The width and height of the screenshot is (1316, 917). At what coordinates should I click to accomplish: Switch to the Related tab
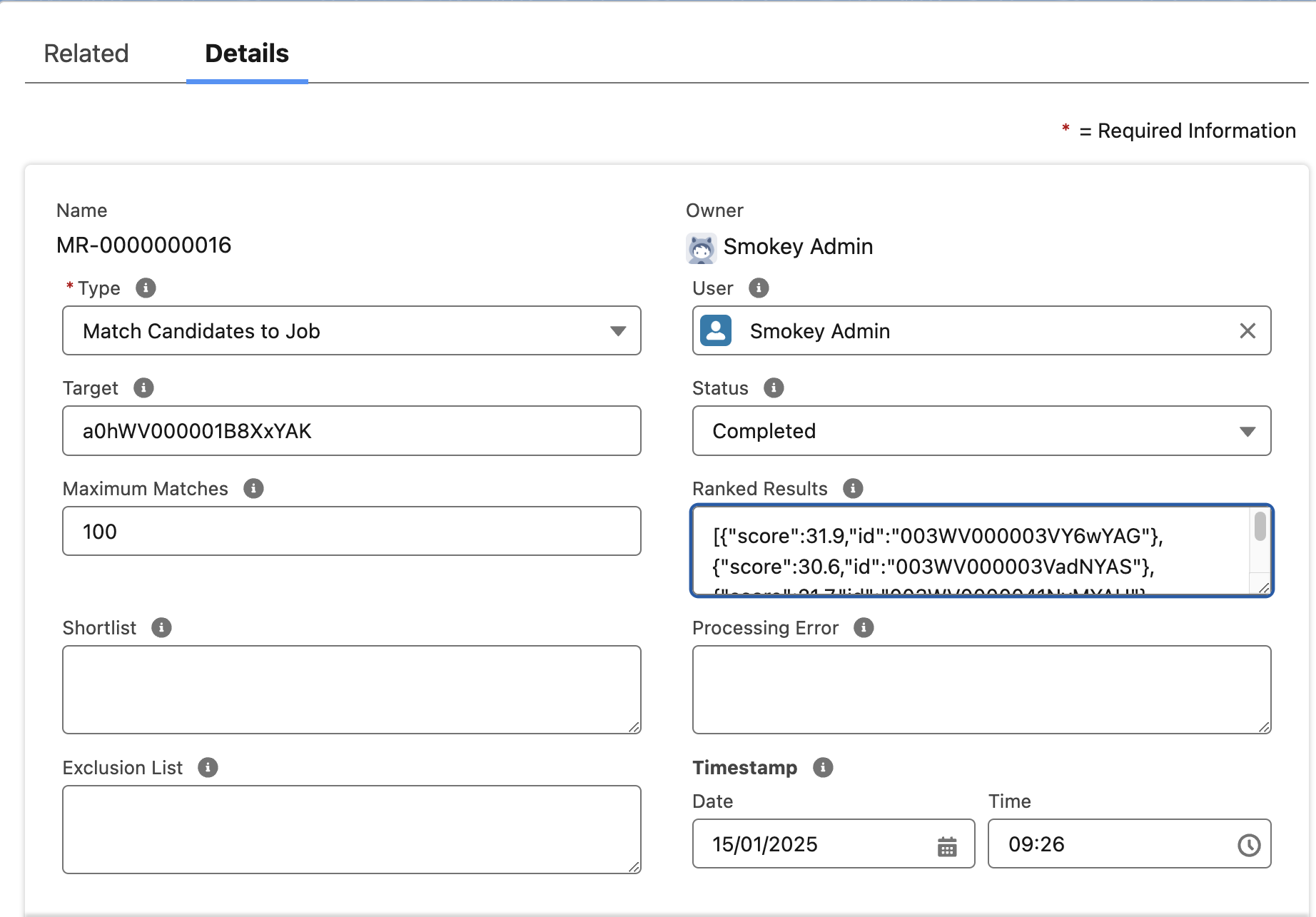[86, 54]
